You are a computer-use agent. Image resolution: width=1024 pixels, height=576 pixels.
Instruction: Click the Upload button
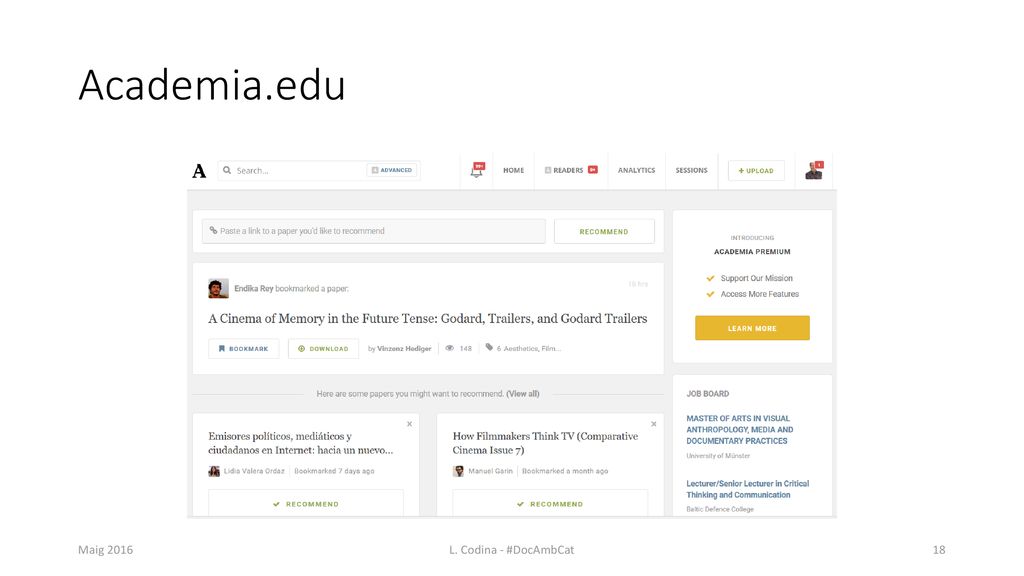(x=756, y=170)
